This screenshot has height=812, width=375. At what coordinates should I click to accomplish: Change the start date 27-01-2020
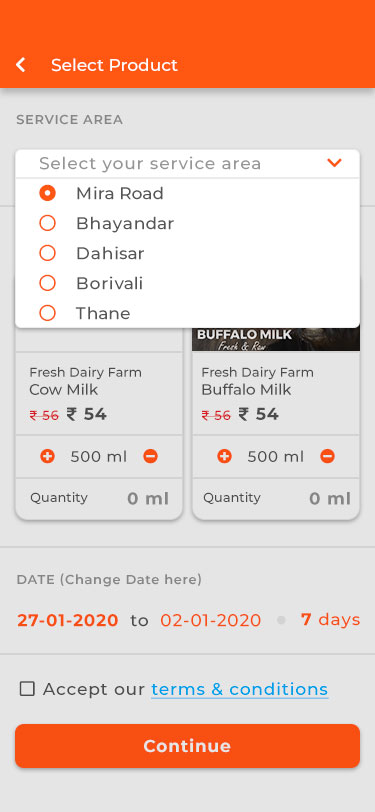tap(68, 620)
